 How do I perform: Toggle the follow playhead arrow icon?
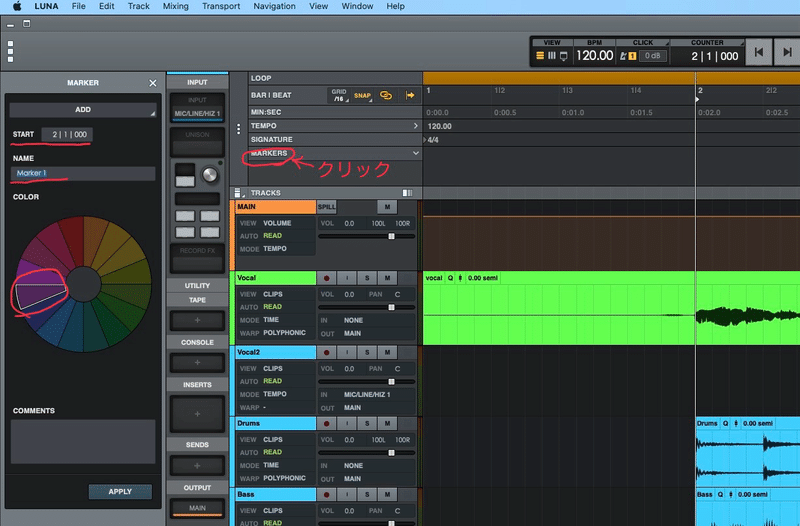click(x=410, y=95)
